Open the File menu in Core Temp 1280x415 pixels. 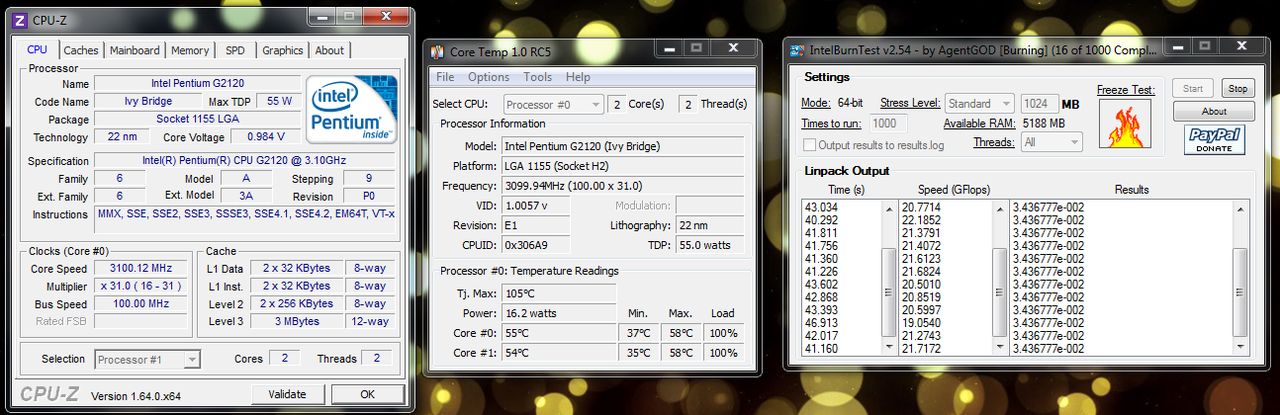445,77
